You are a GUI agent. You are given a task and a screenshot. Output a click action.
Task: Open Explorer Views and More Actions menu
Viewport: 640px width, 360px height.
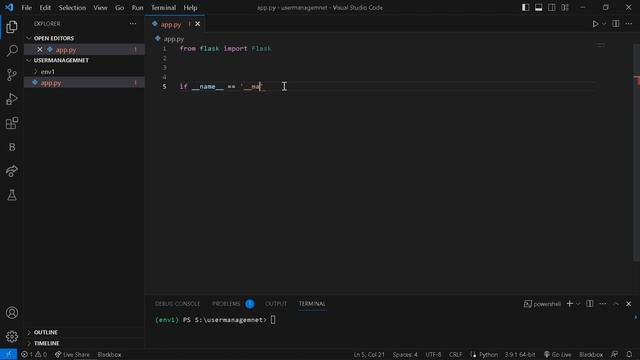[133, 24]
